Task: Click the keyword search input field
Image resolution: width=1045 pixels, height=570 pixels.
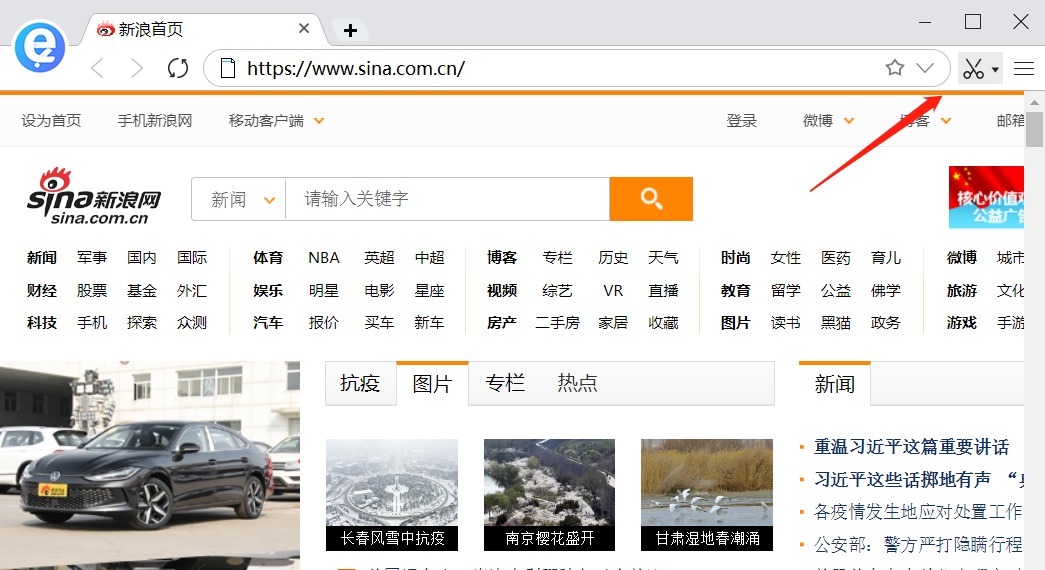Action: point(447,199)
